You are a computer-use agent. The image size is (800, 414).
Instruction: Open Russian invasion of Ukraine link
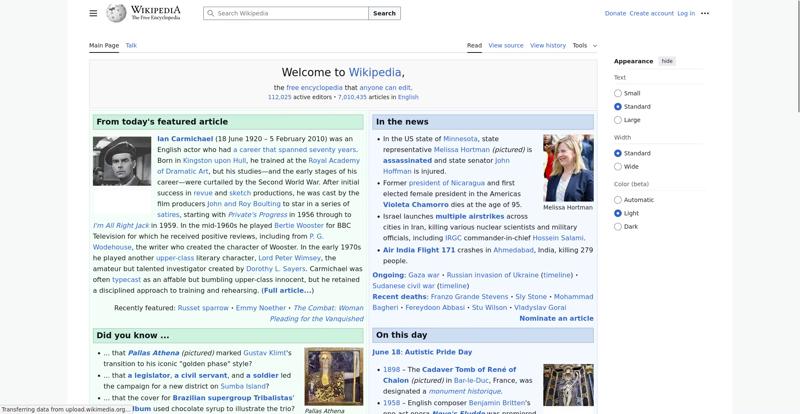point(492,275)
